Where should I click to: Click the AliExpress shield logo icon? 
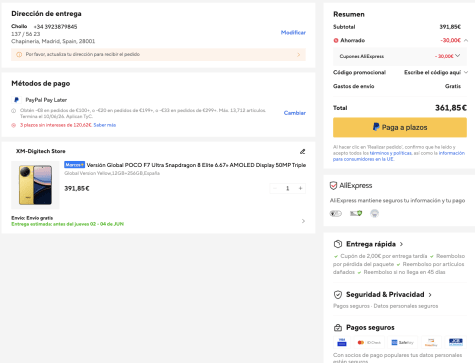point(333,186)
